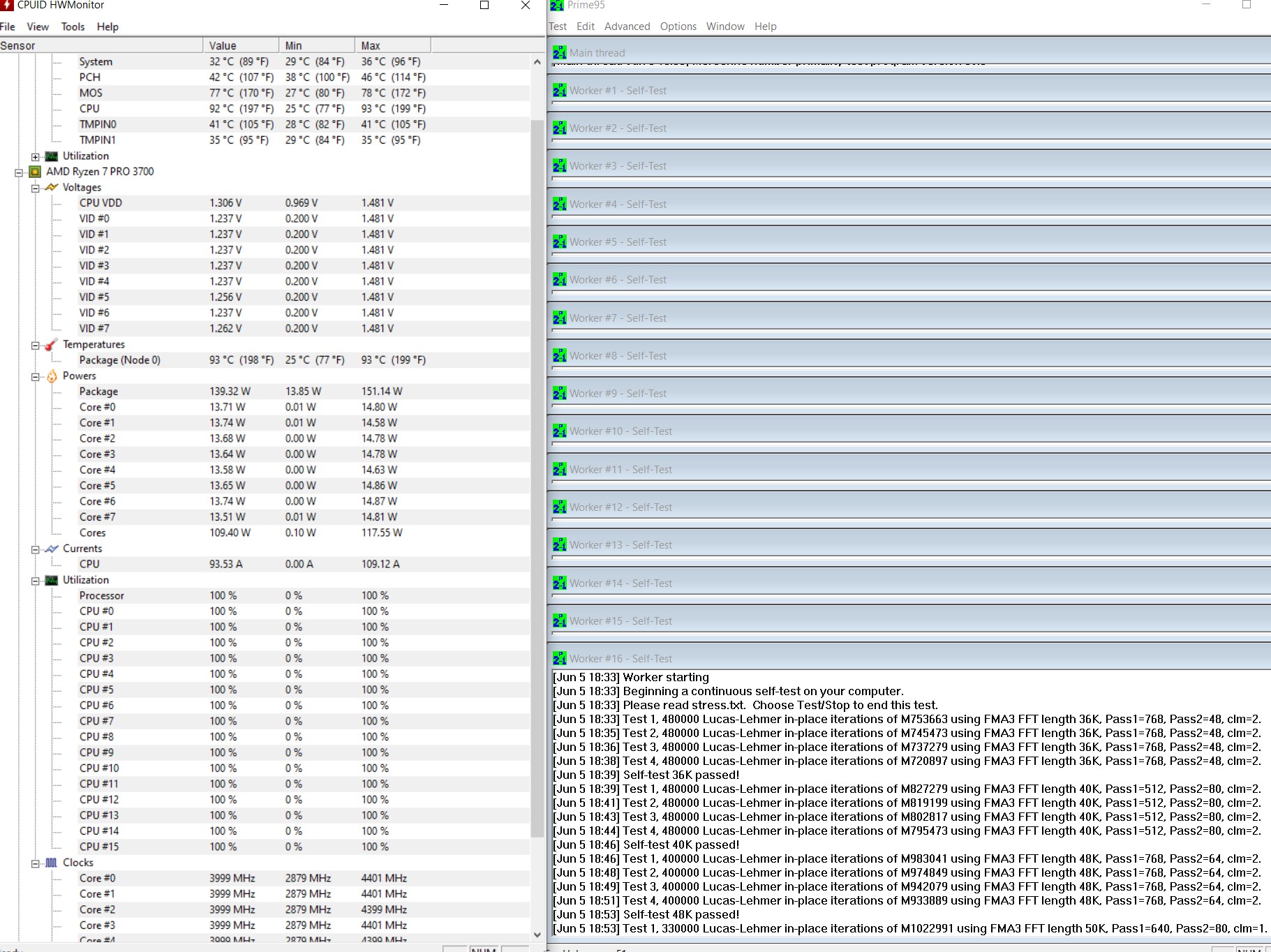
Task: Select the VID #5 voltage row
Action: tap(265, 297)
